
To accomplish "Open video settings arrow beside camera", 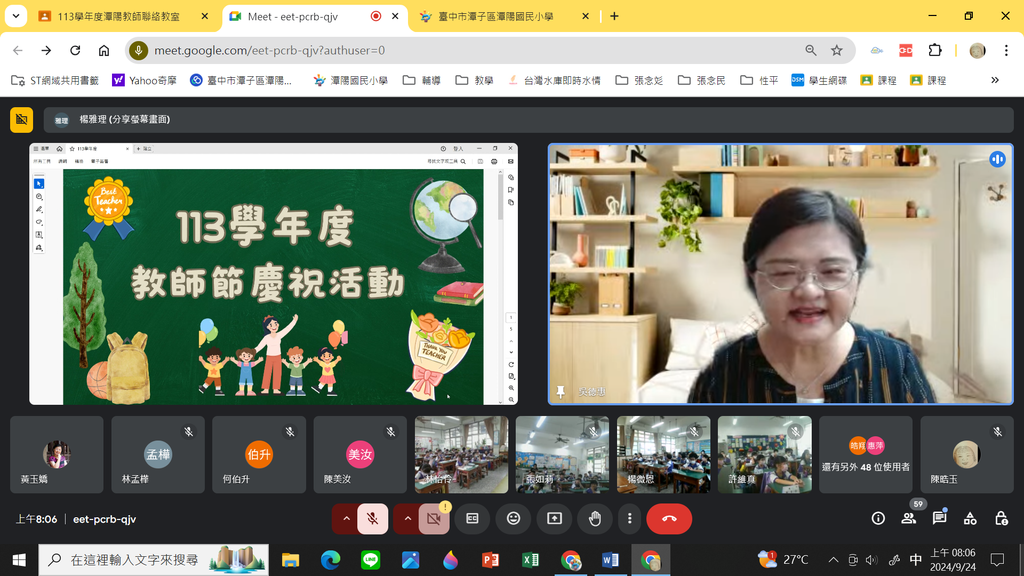I will coord(407,519).
